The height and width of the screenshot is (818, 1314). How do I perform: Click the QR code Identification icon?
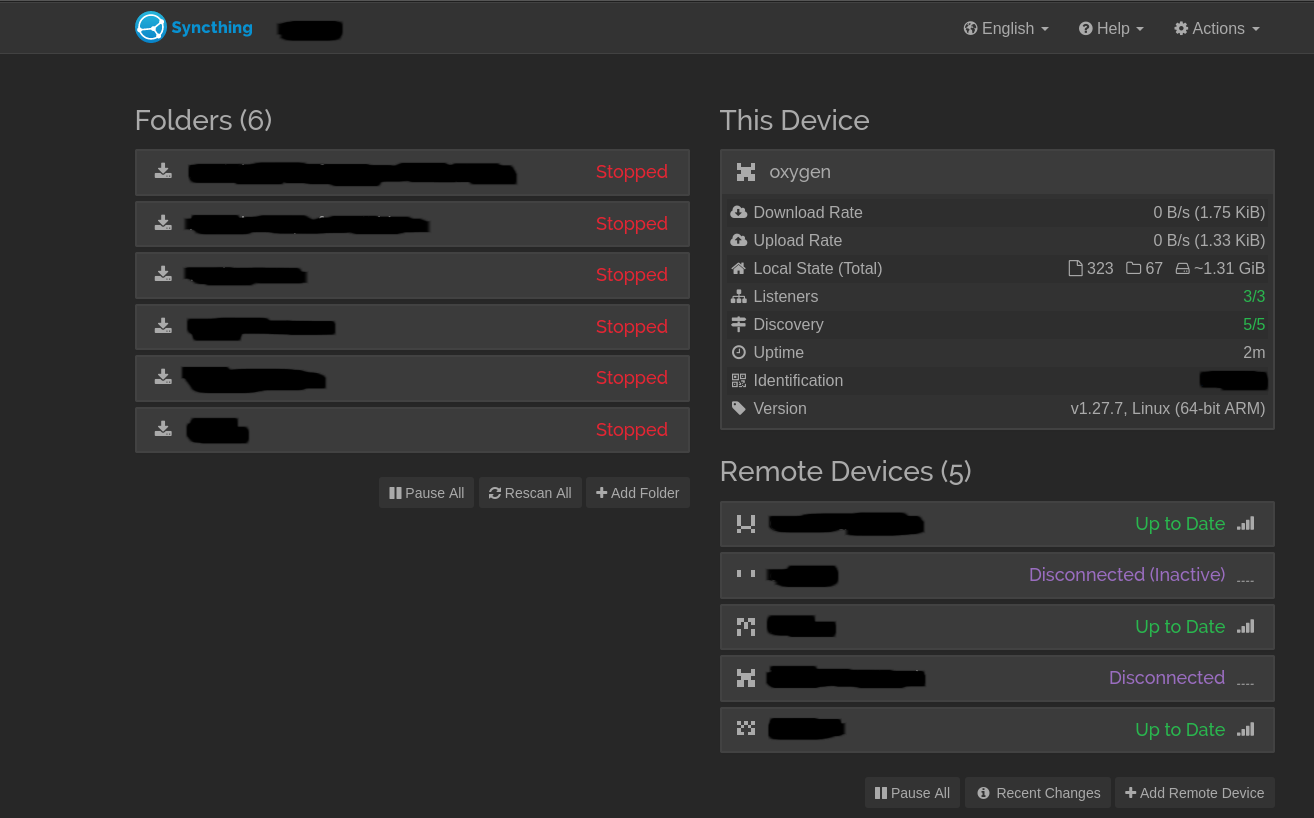coord(739,380)
